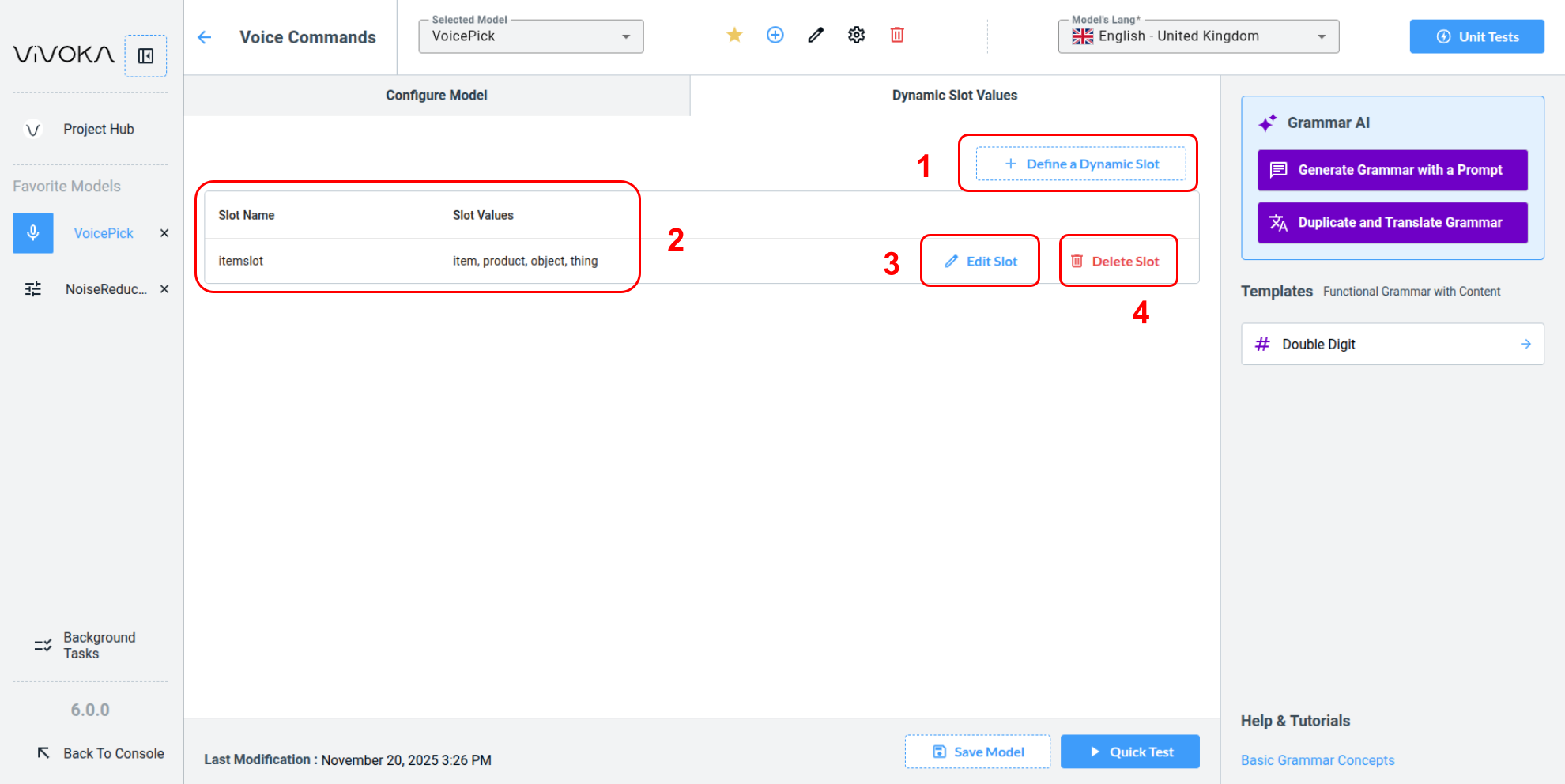Select the Dynamic Slot Values tab
Screen dimensions: 1565x784
pos(954,96)
